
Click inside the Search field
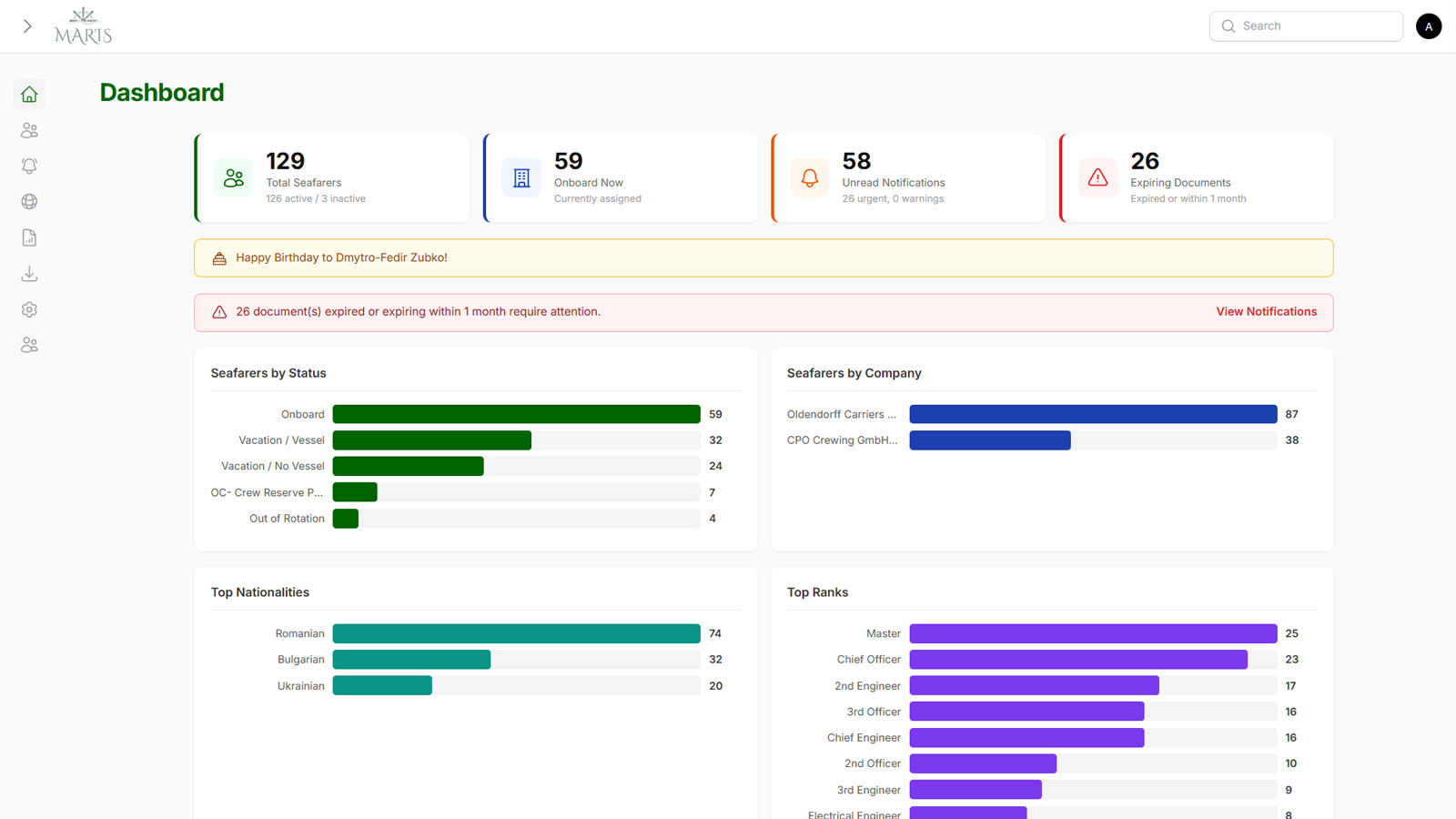[1306, 26]
